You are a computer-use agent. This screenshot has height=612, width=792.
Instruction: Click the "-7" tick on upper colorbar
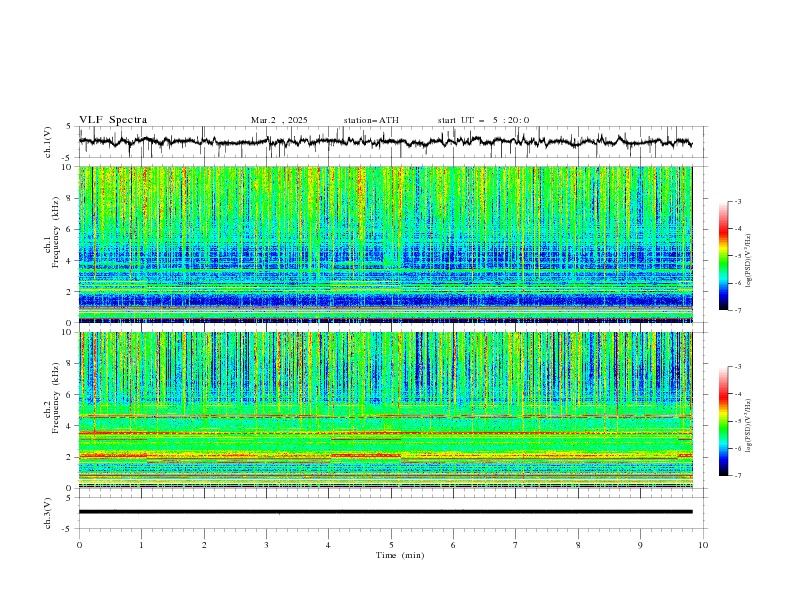pyautogui.click(x=737, y=310)
